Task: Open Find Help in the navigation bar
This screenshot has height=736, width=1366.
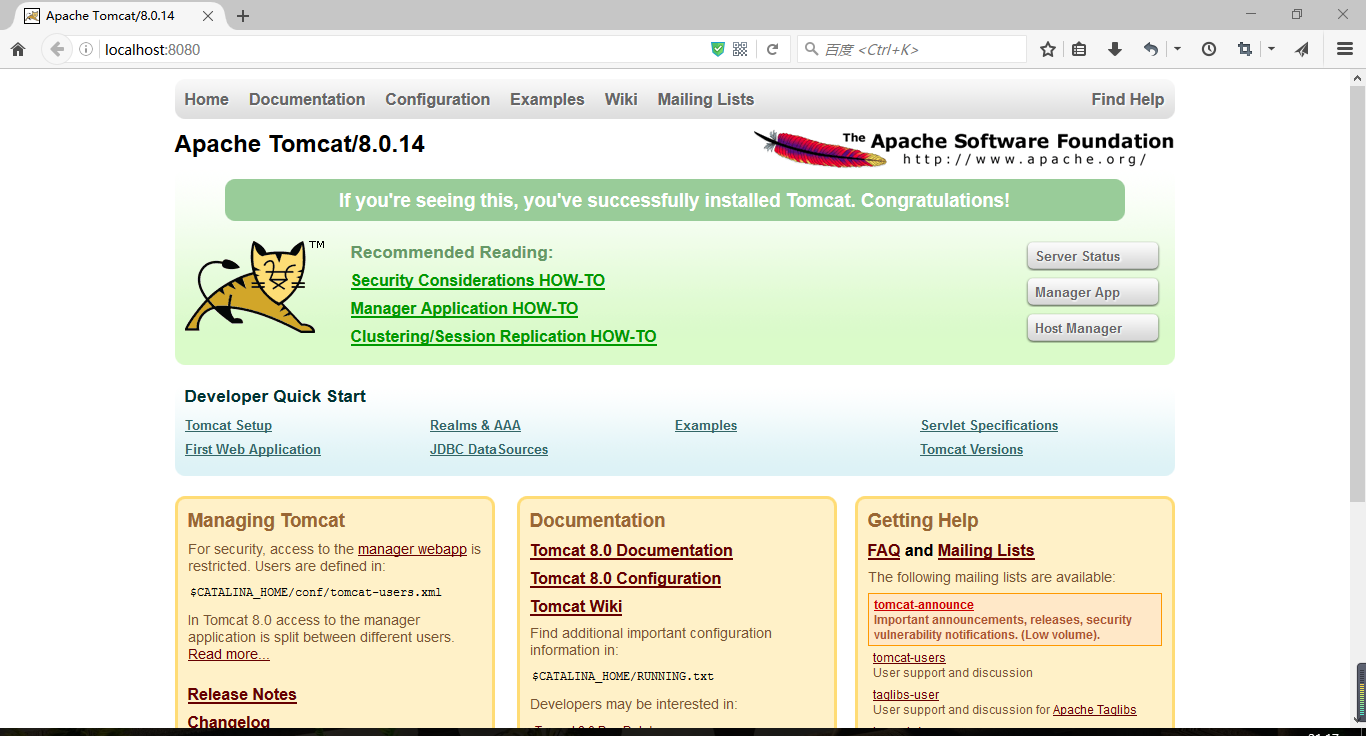Action: [1128, 99]
